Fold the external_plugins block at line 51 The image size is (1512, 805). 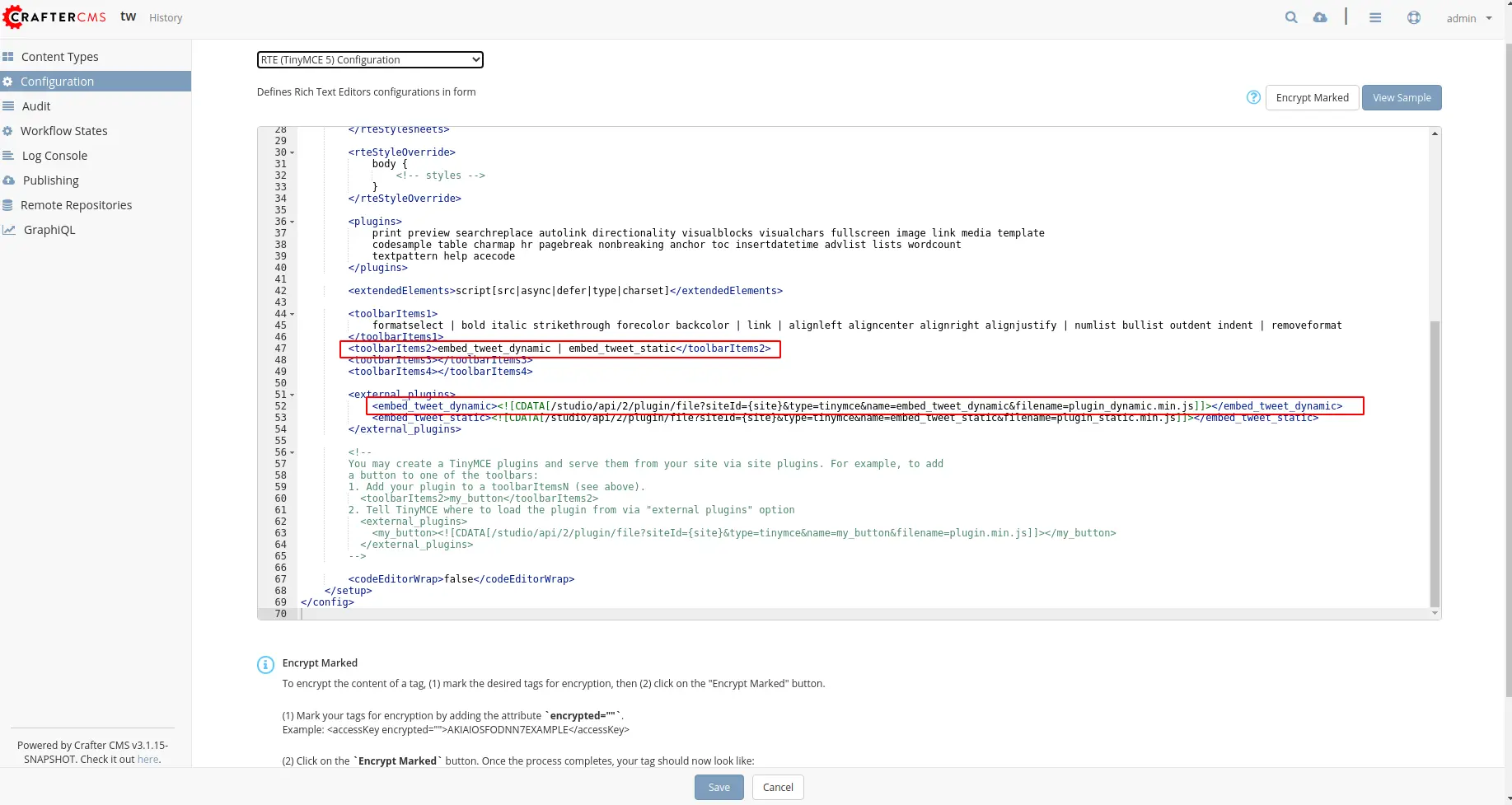pyautogui.click(x=293, y=395)
